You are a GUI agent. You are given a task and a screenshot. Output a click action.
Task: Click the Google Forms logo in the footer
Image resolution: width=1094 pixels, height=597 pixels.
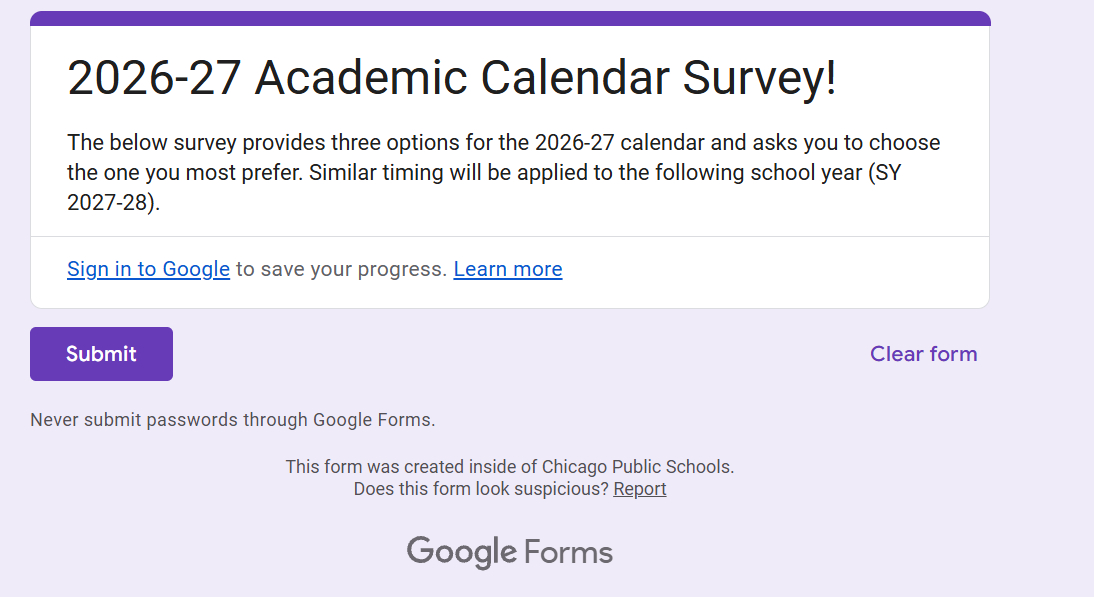510,552
